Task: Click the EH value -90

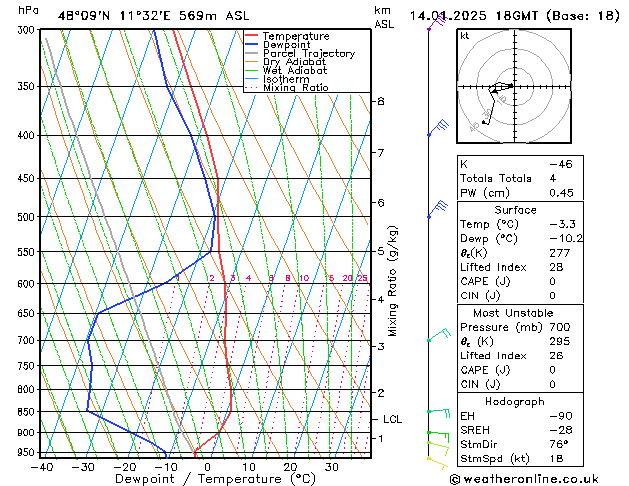Action: (x=561, y=416)
